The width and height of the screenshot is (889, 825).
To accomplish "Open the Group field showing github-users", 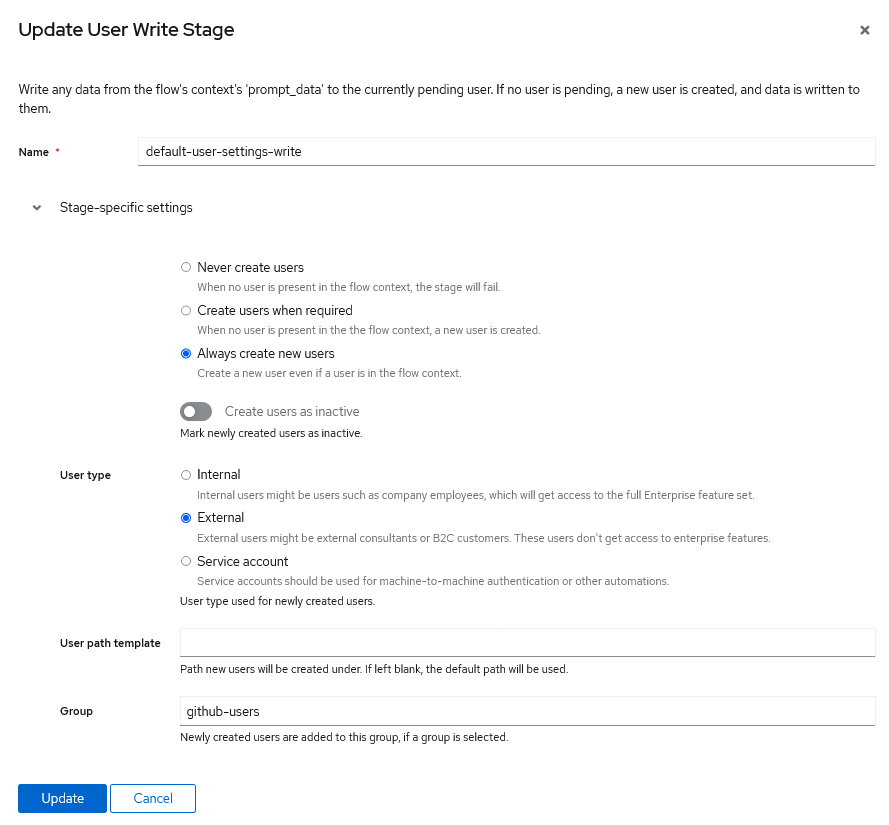I will point(527,711).
